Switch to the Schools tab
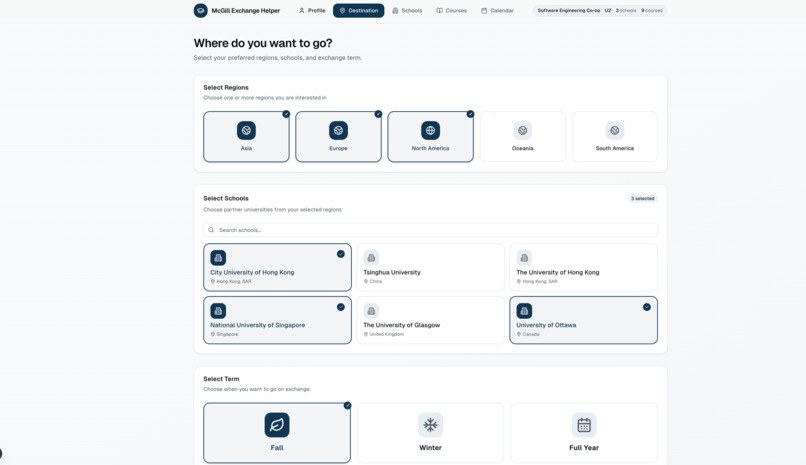Screen dimensions: 806x465 point(407,10)
